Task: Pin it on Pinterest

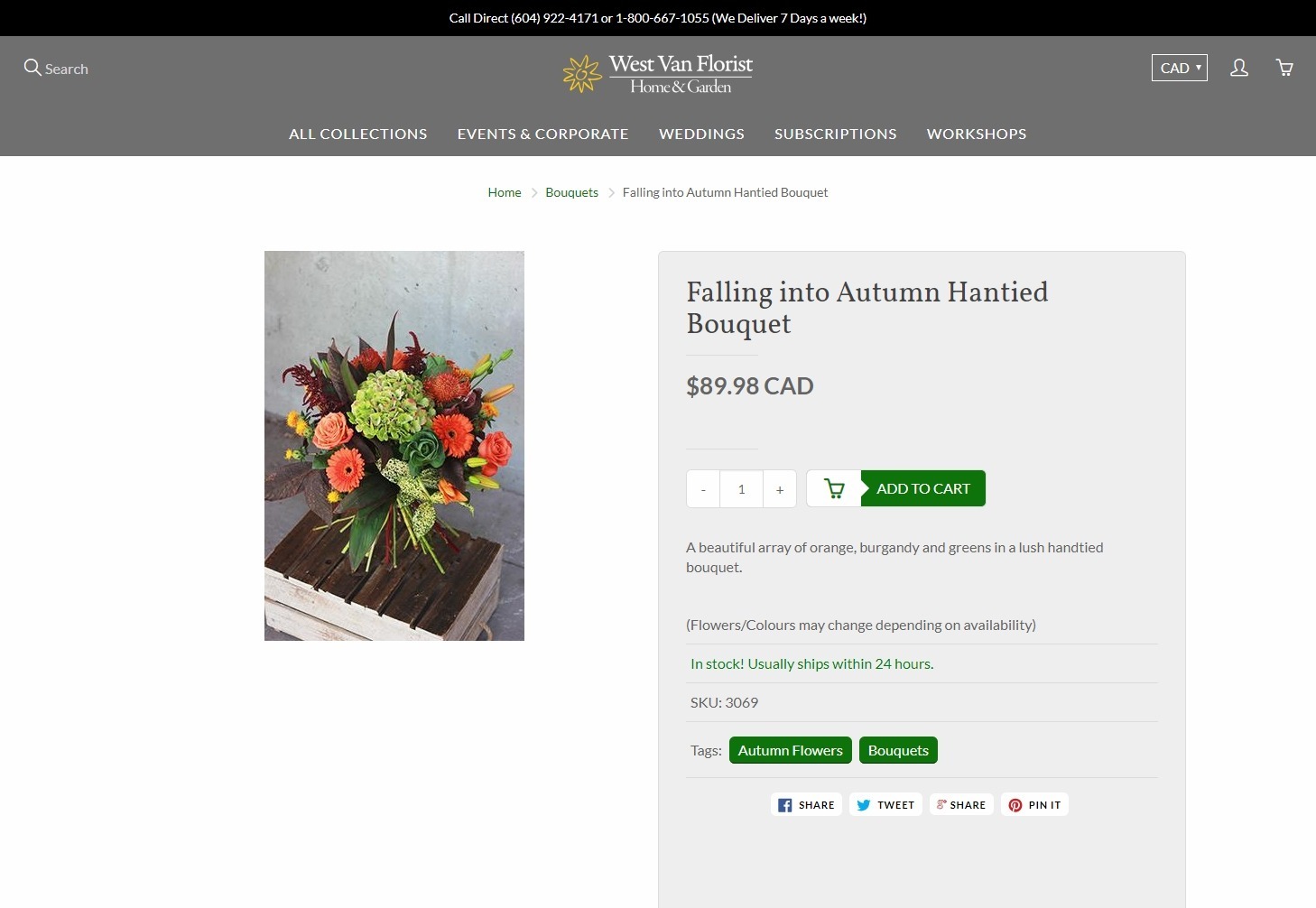Action: (1034, 804)
